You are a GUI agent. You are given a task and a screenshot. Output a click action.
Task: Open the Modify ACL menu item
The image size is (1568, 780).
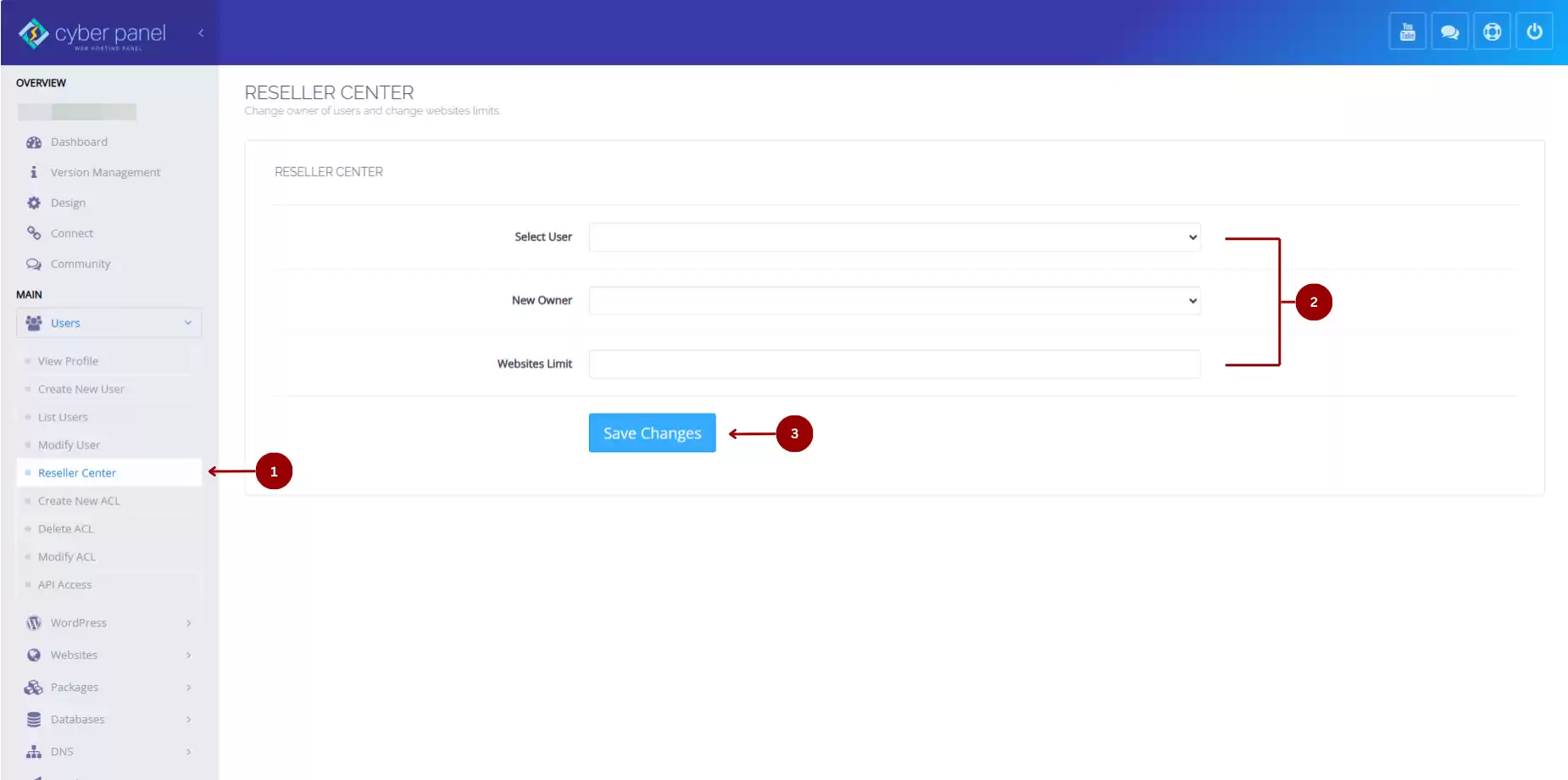click(67, 557)
